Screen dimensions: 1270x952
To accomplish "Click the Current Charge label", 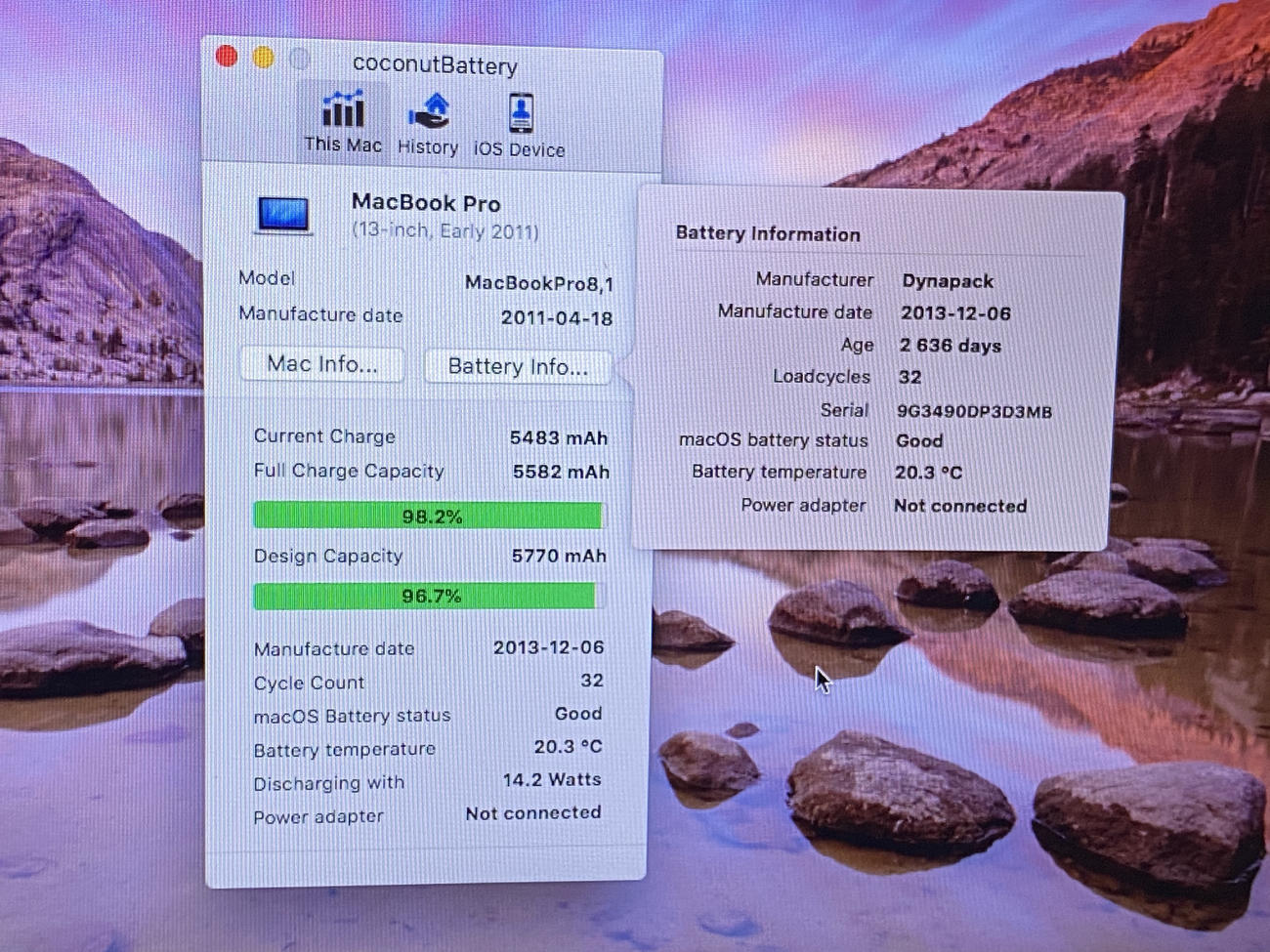I will click(x=324, y=436).
